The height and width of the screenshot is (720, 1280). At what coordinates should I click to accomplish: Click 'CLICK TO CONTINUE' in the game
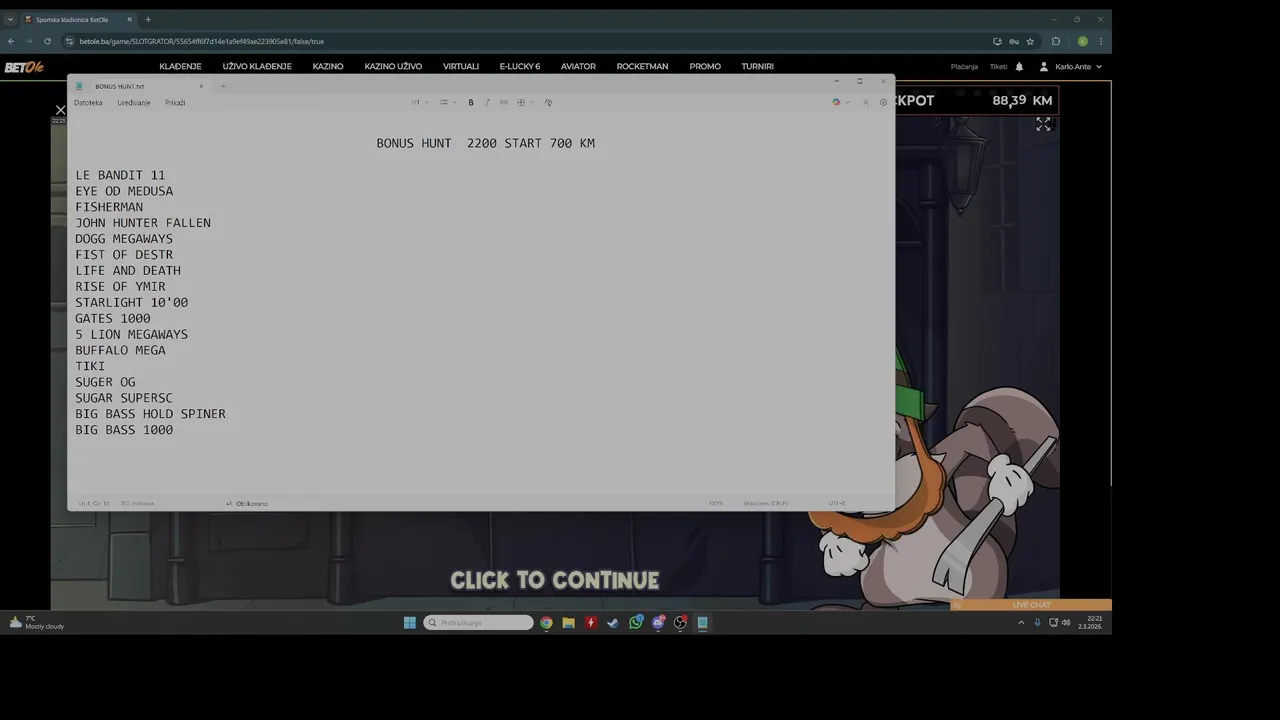[x=555, y=580]
